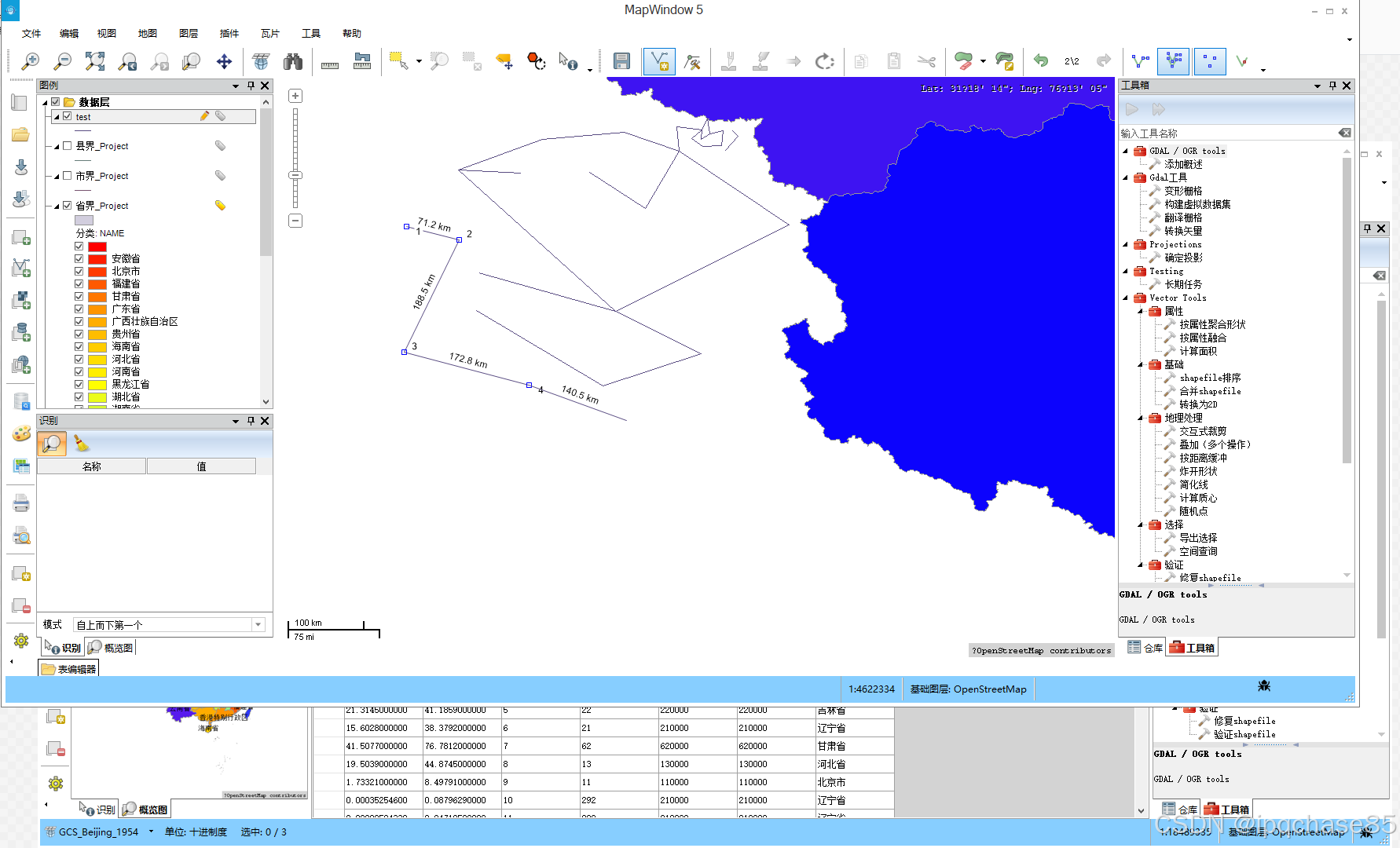This screenshot has width=1400, height=848.
Task: Uncheck 北京市 in the province classification
Action: tap(79, 271)
